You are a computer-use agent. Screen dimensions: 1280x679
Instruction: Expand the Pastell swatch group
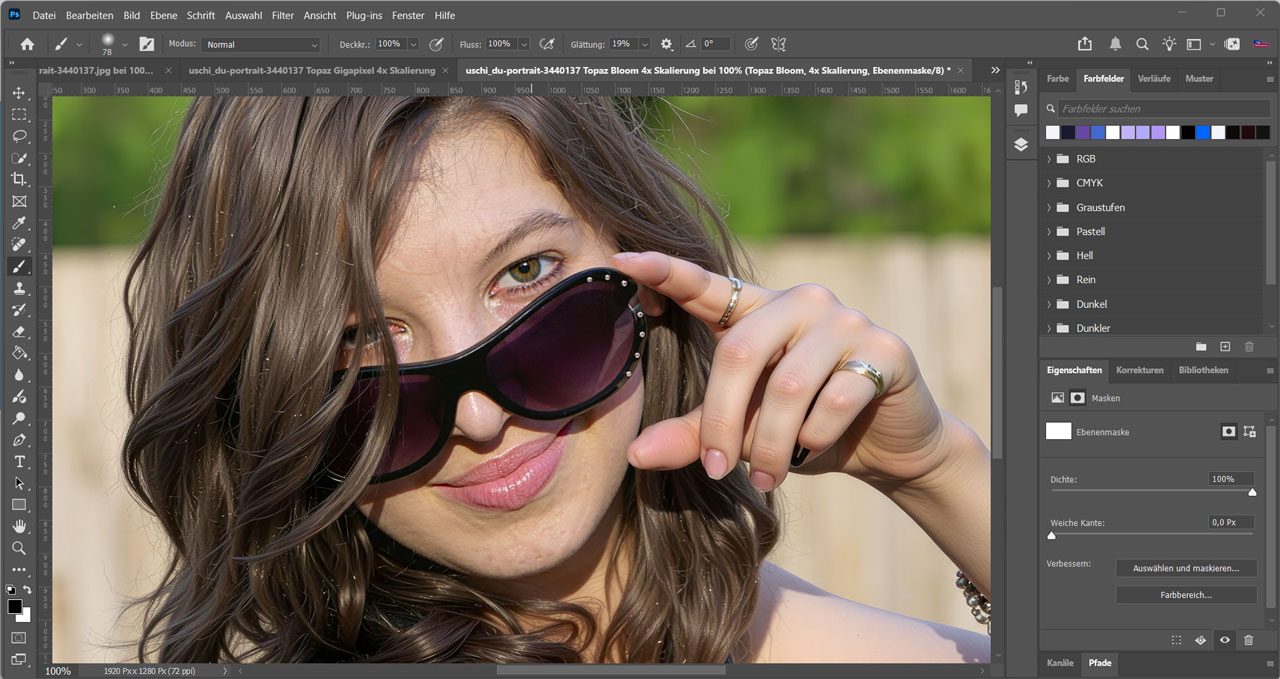[1049, 231]
